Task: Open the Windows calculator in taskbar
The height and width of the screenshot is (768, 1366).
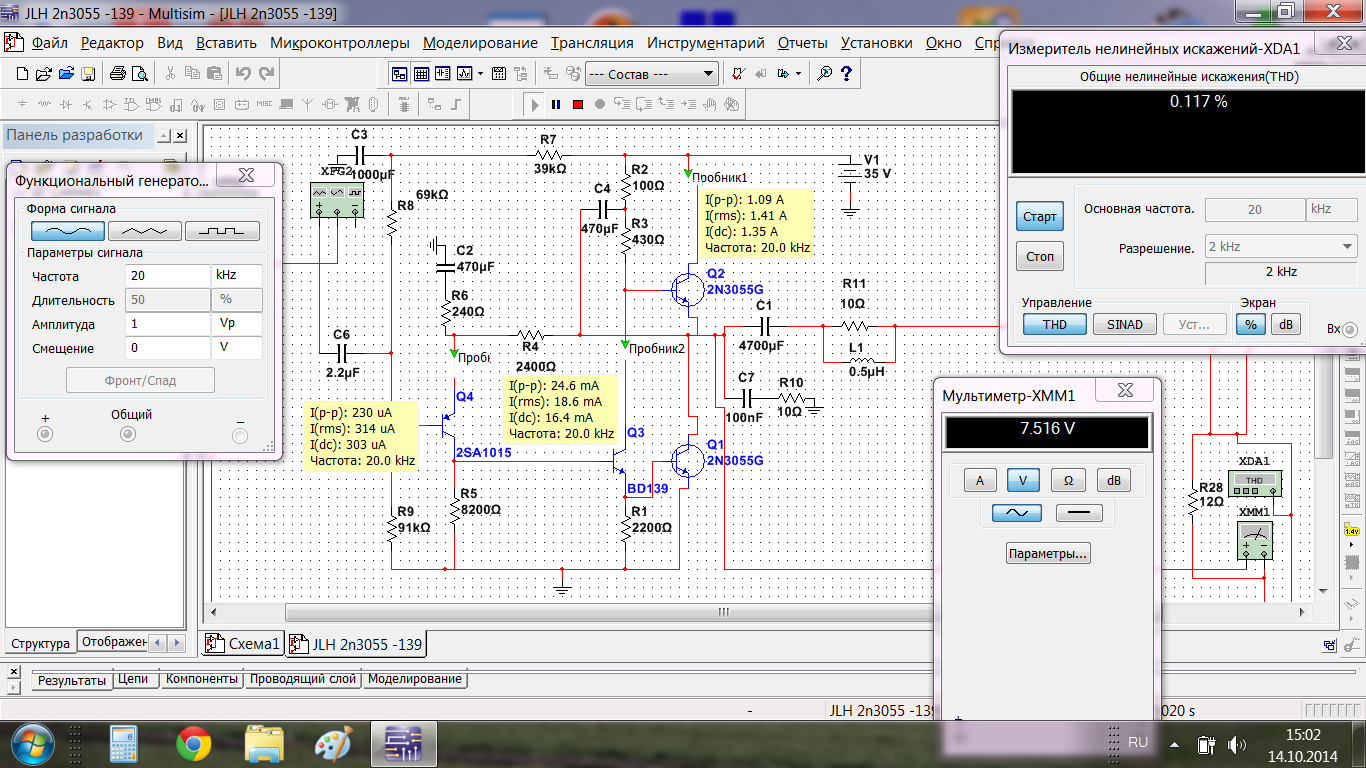Action: click(x=124, y=744)
